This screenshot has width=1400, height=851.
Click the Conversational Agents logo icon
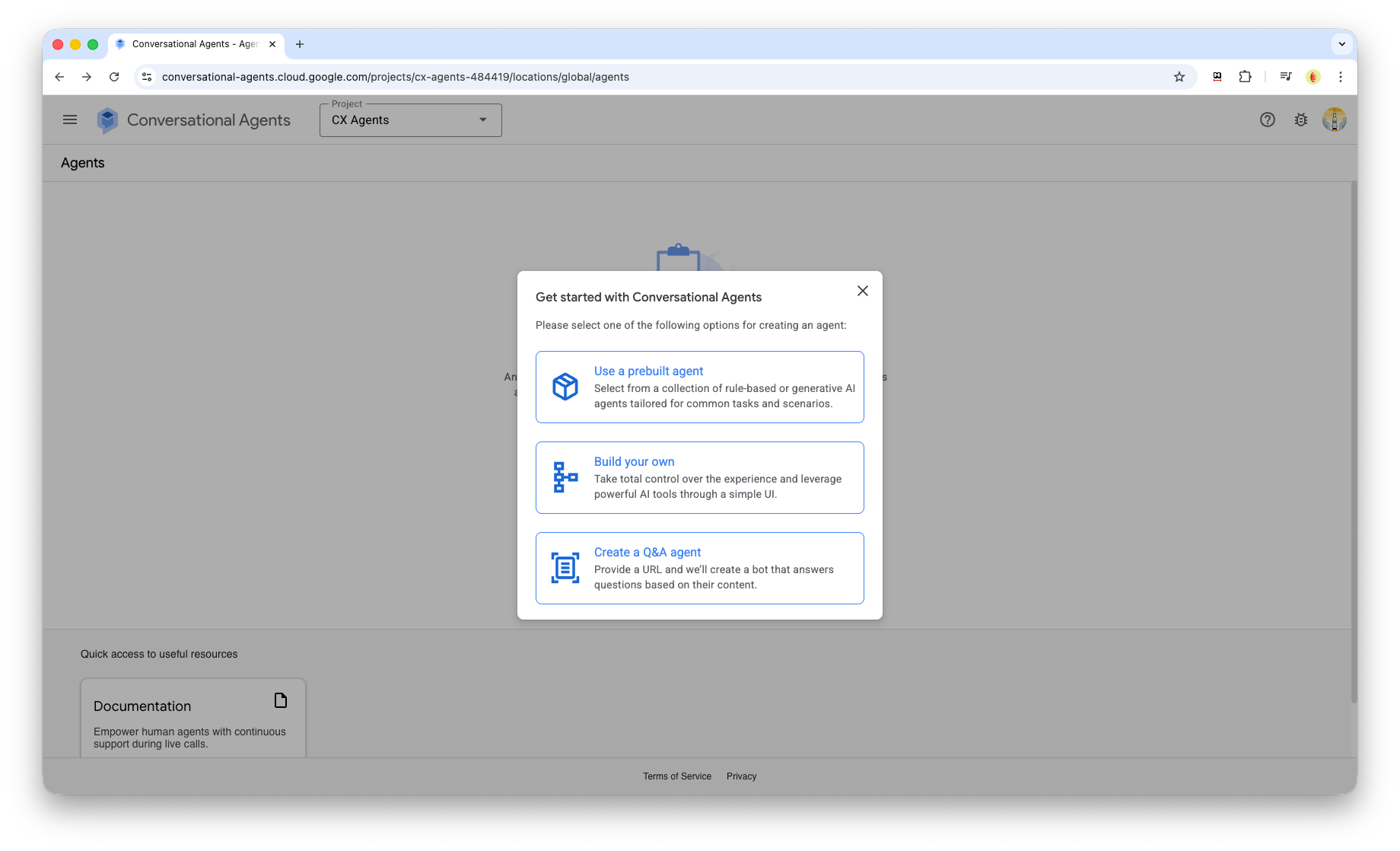(107, 120)
